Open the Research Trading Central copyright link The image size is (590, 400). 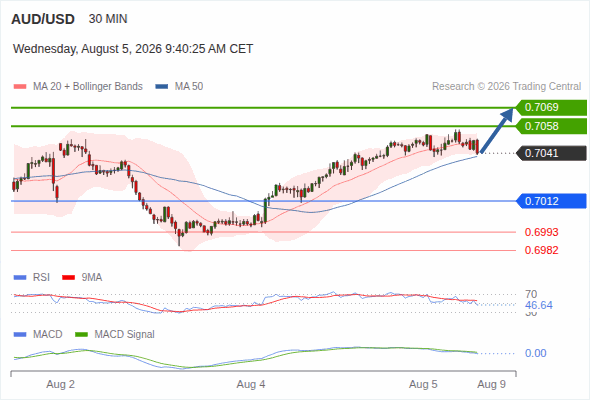[506, 87]
